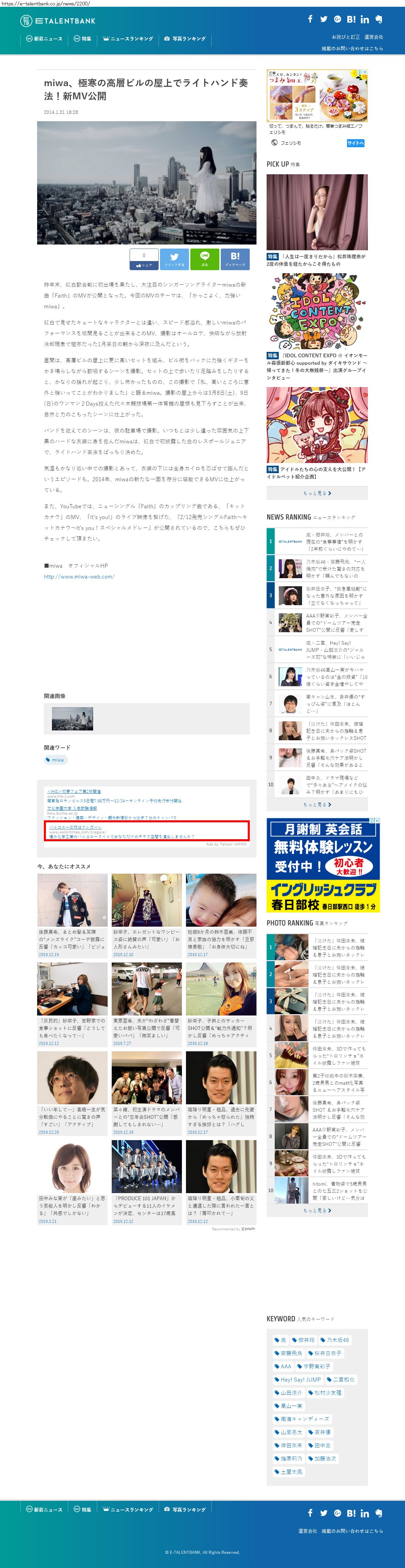
Task: Expand もっと見る under the NEWS RANKING list
Action: point(317,804)
